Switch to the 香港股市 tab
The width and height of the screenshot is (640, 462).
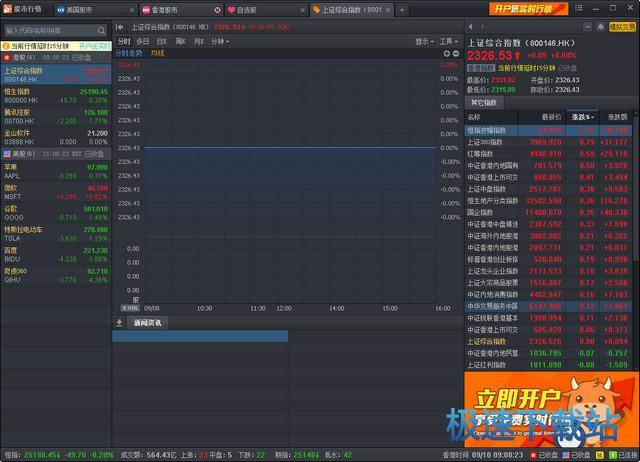181,10
